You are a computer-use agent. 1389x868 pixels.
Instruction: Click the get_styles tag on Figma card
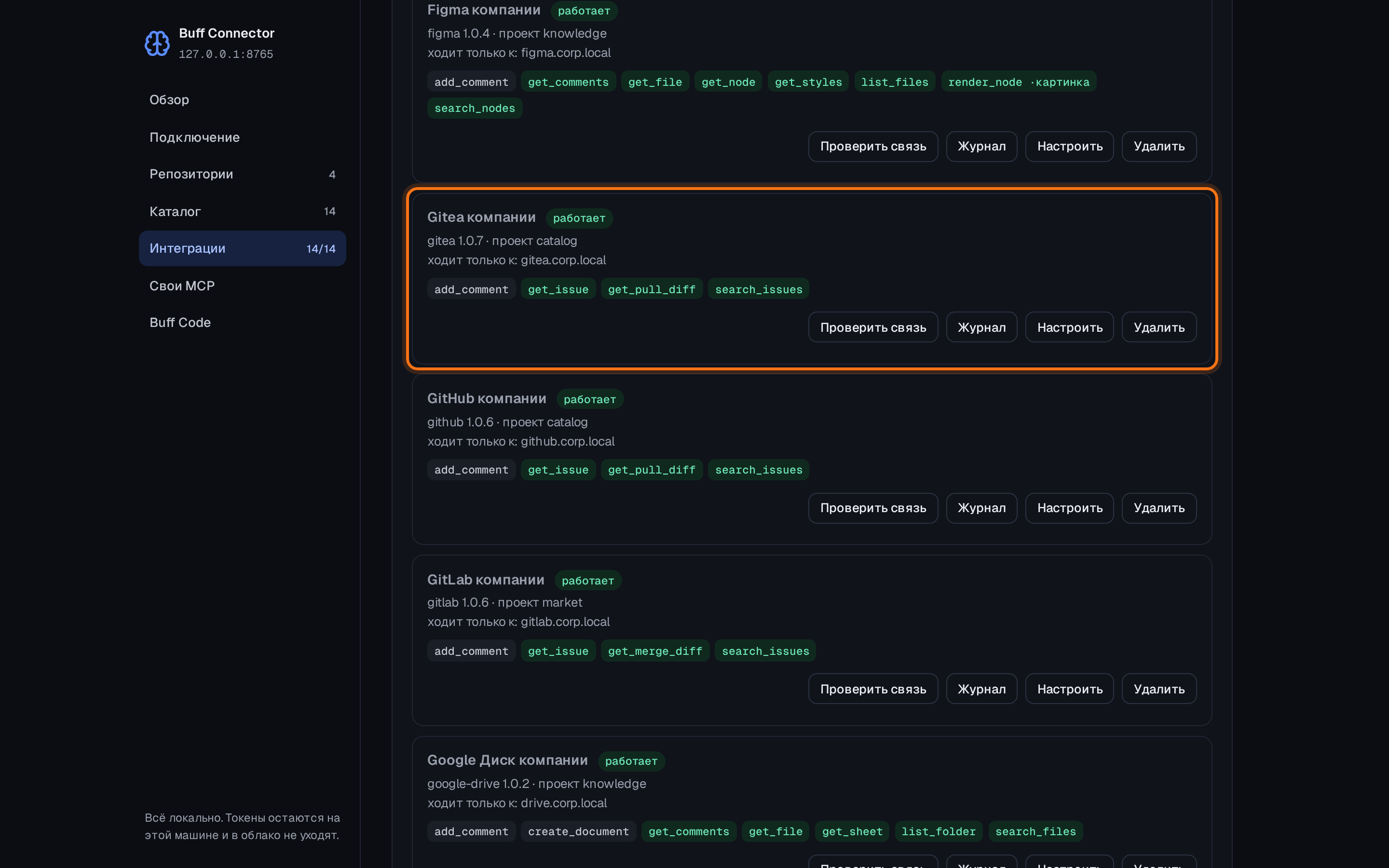point(808,82)
